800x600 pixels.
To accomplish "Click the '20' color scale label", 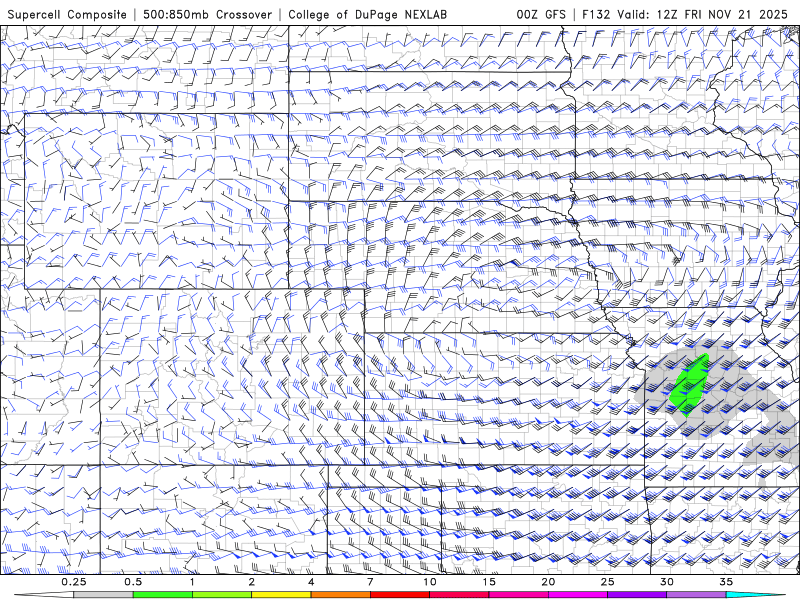I will 548,582.
